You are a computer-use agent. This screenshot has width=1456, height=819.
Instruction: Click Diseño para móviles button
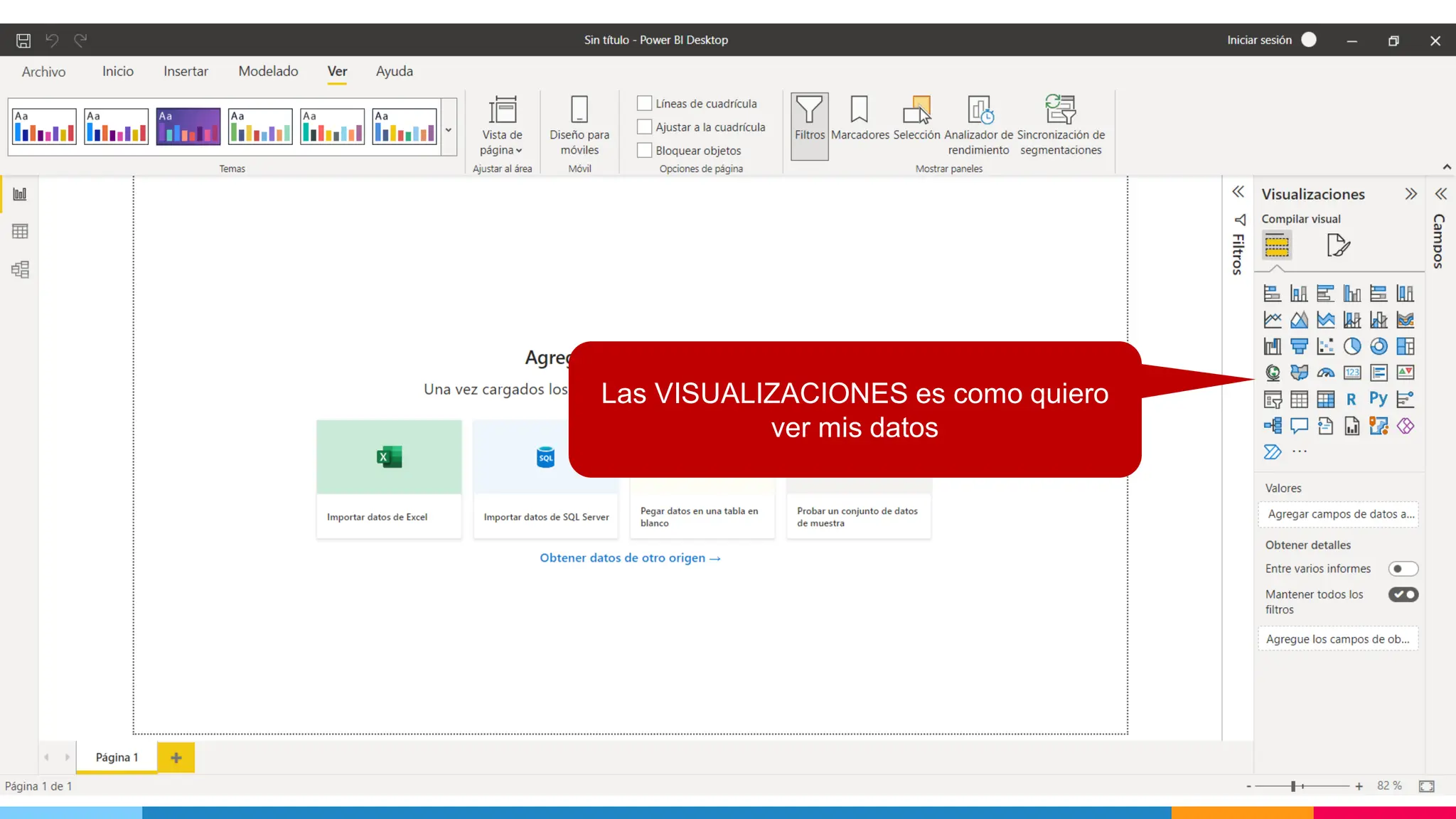tap(579, 127)
